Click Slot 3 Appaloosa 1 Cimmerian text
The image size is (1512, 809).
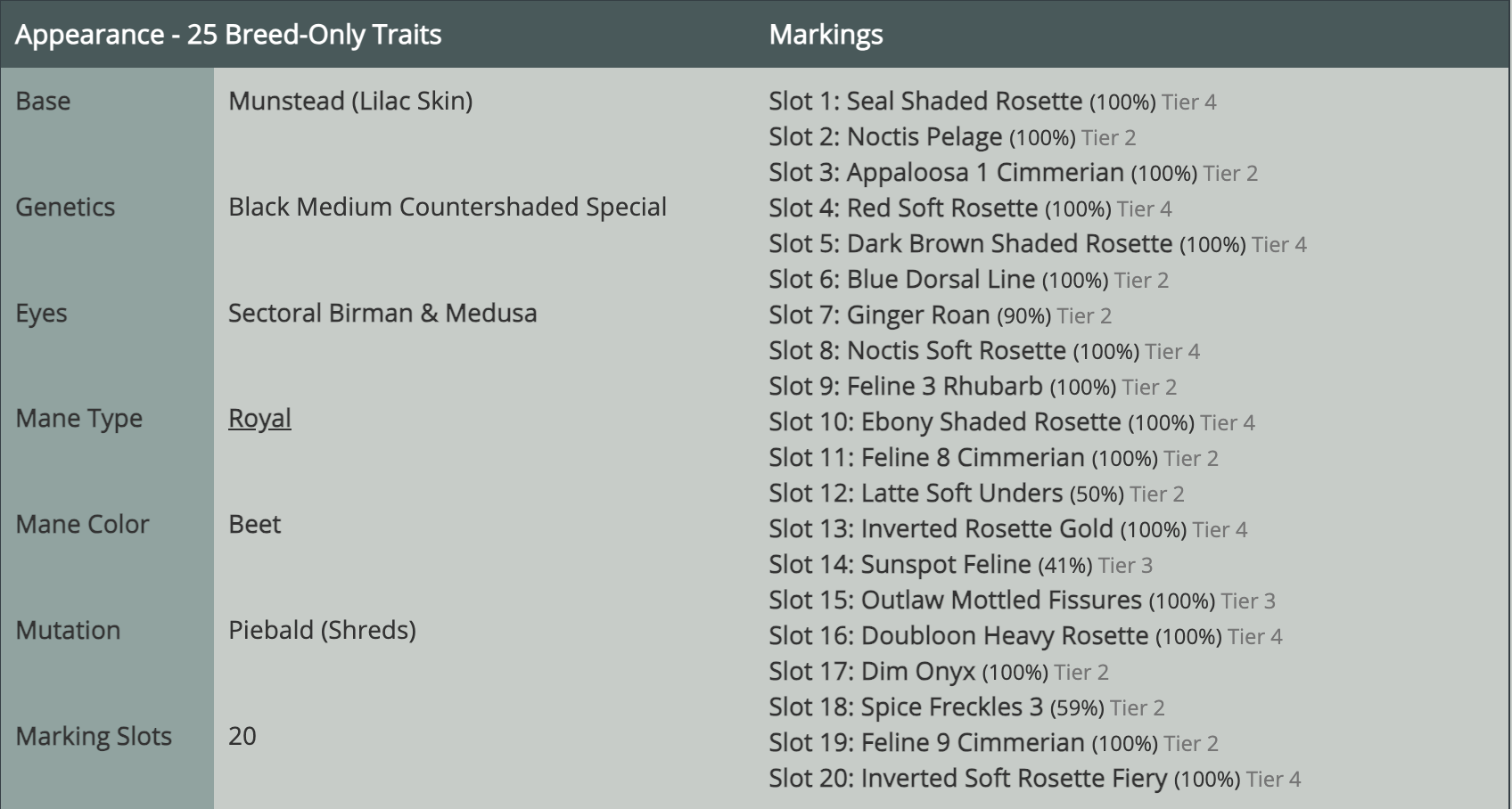[x=1013, y=173]
